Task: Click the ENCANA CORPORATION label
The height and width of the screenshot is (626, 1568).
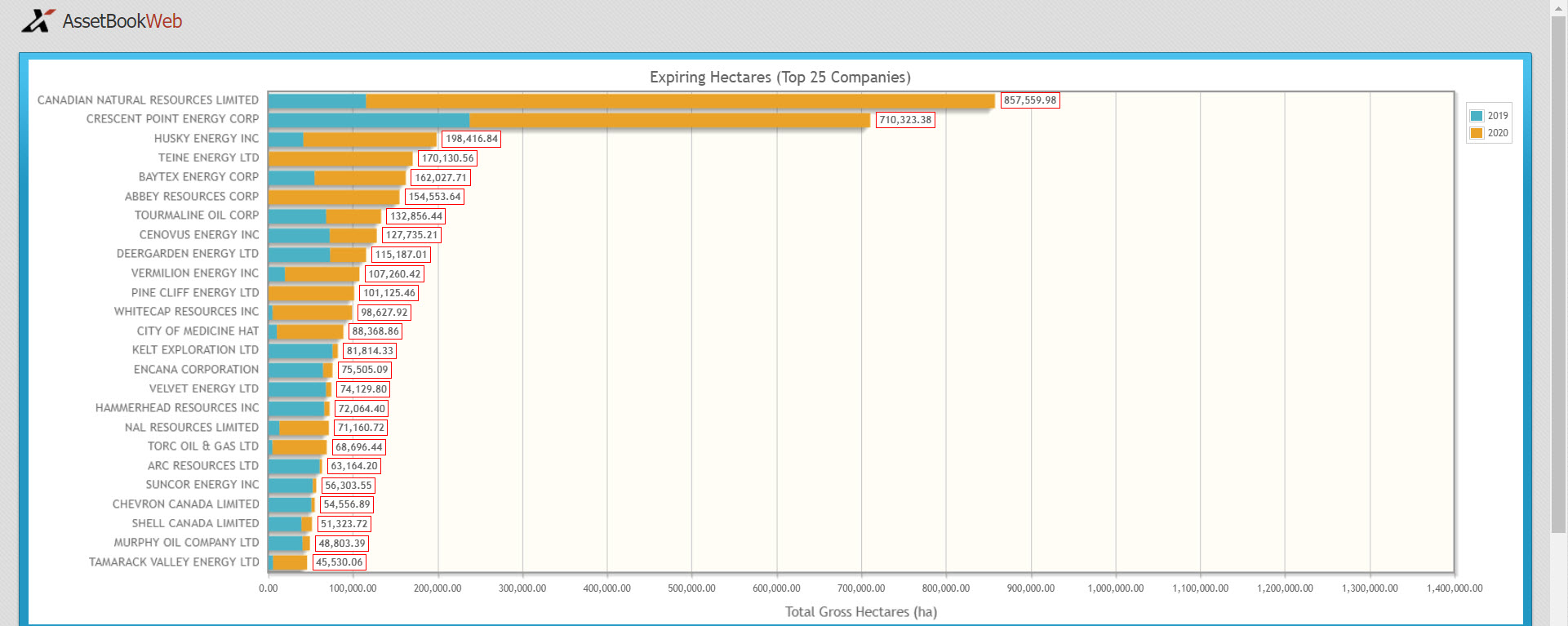Action: click(x=196, y=370)
